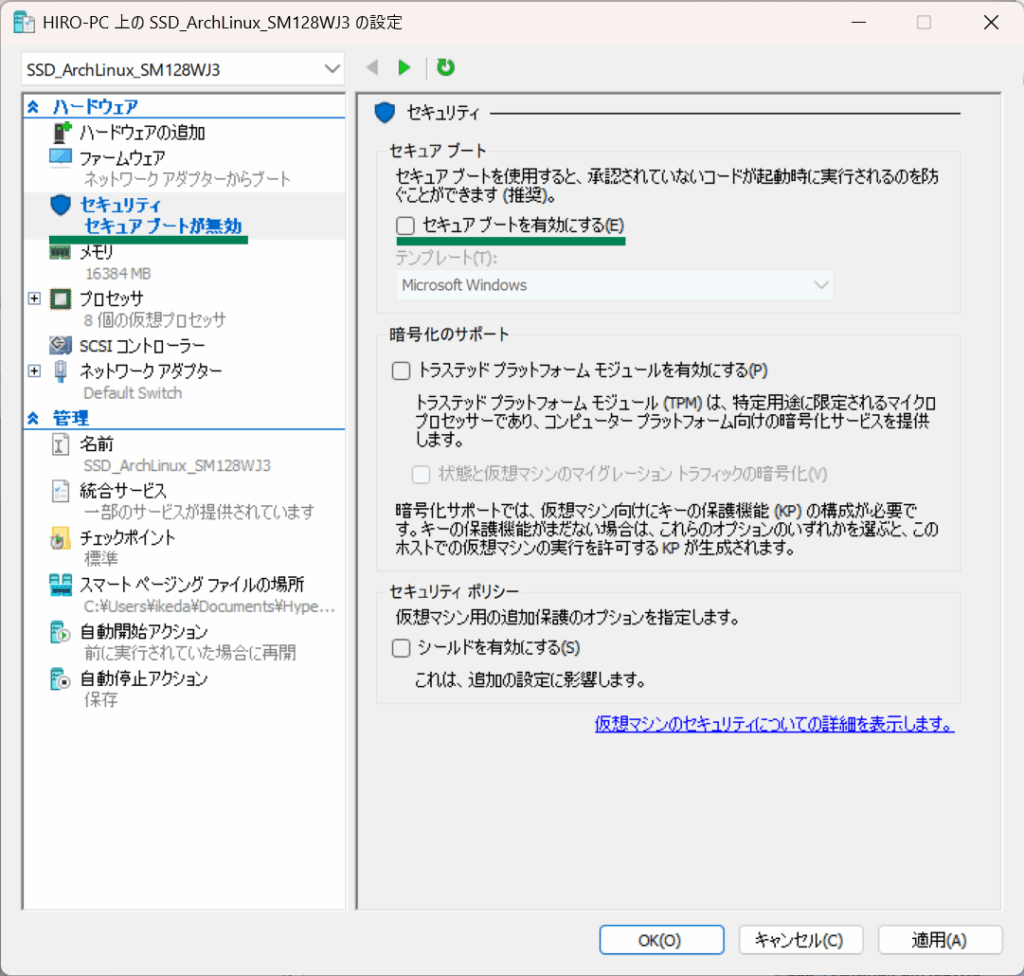
Task: Click the セキュア ブートが無効 status text
Action: [163, 226]
